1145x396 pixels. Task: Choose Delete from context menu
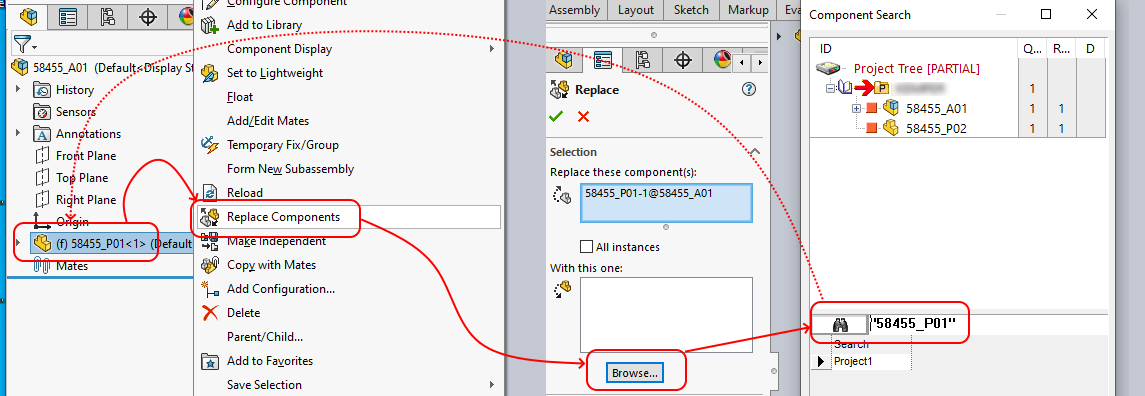pyautogui.click(x=243, y=313)
